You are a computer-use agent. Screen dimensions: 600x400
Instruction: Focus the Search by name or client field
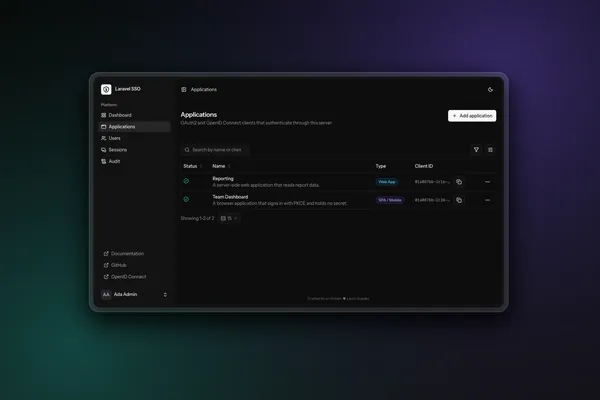[x=215, y=150]
